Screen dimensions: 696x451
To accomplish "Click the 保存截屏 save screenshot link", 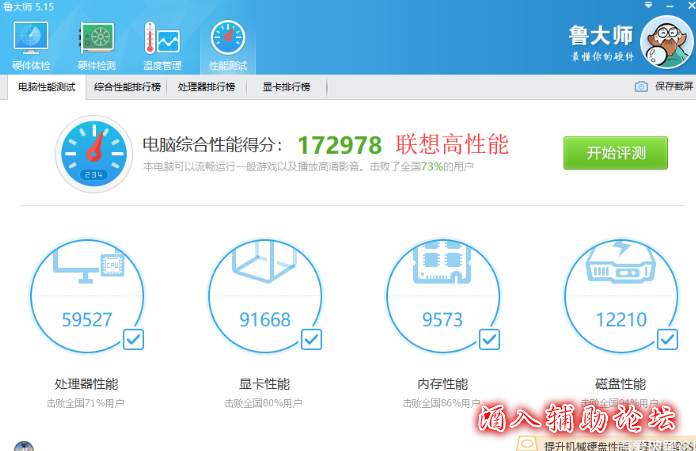I will point(674,86).
